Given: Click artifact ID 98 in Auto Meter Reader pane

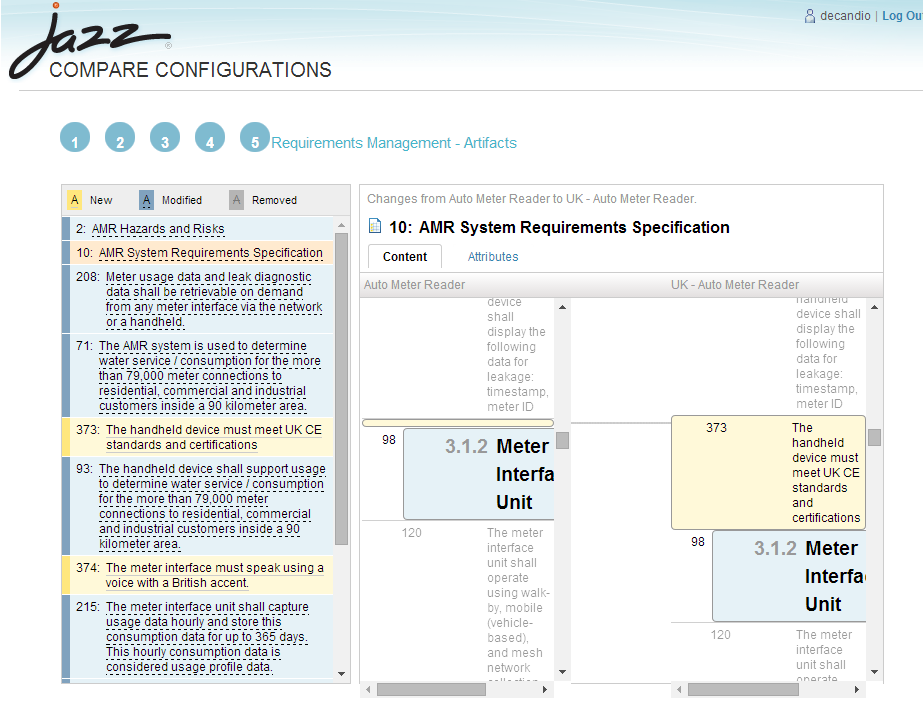Looking at the screenshot, I should click(x=389, y=440).
